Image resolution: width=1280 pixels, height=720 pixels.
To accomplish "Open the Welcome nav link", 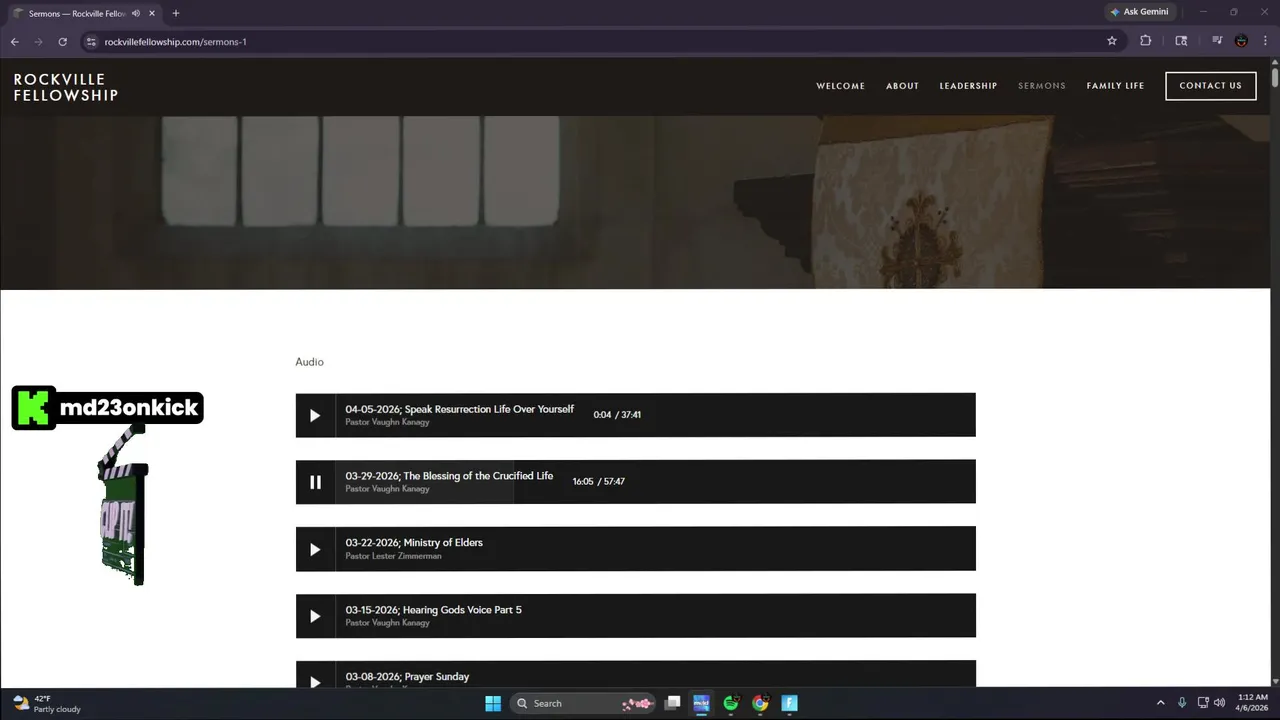I will (x=840, y=86).
